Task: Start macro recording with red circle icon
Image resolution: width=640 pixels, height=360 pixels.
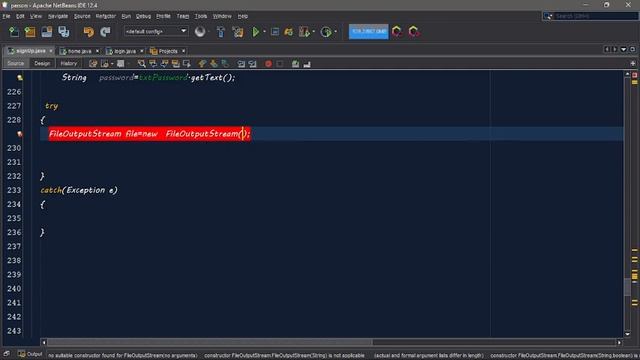Action: click(x=268, y=64)
